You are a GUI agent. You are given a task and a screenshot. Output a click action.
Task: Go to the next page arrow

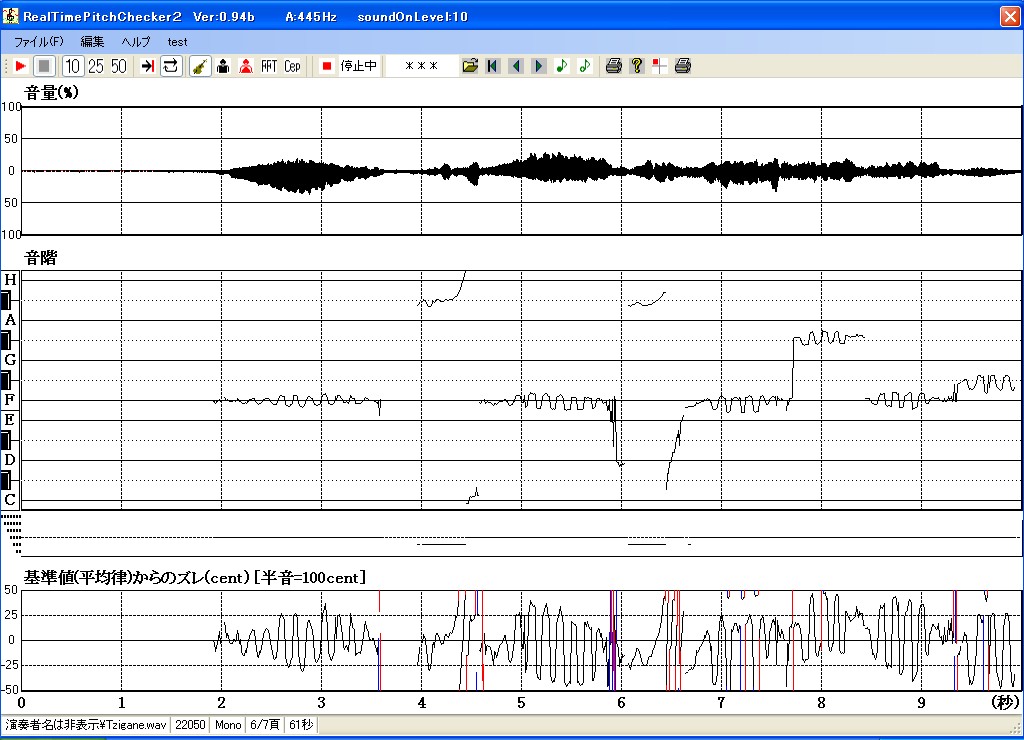[x=539, y=66]
